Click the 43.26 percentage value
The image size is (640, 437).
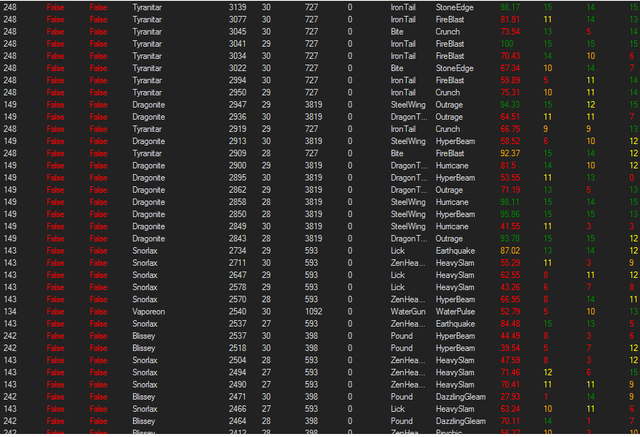pos(510,287)
